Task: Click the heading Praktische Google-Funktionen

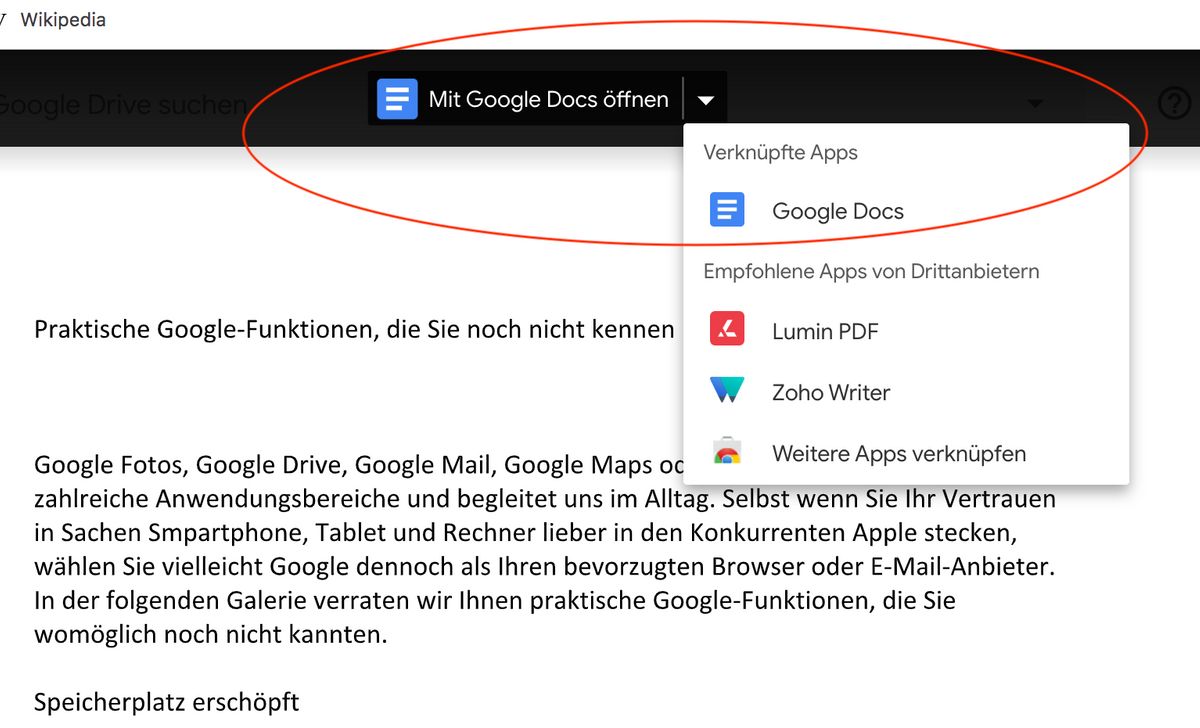Action: (355, 329)
